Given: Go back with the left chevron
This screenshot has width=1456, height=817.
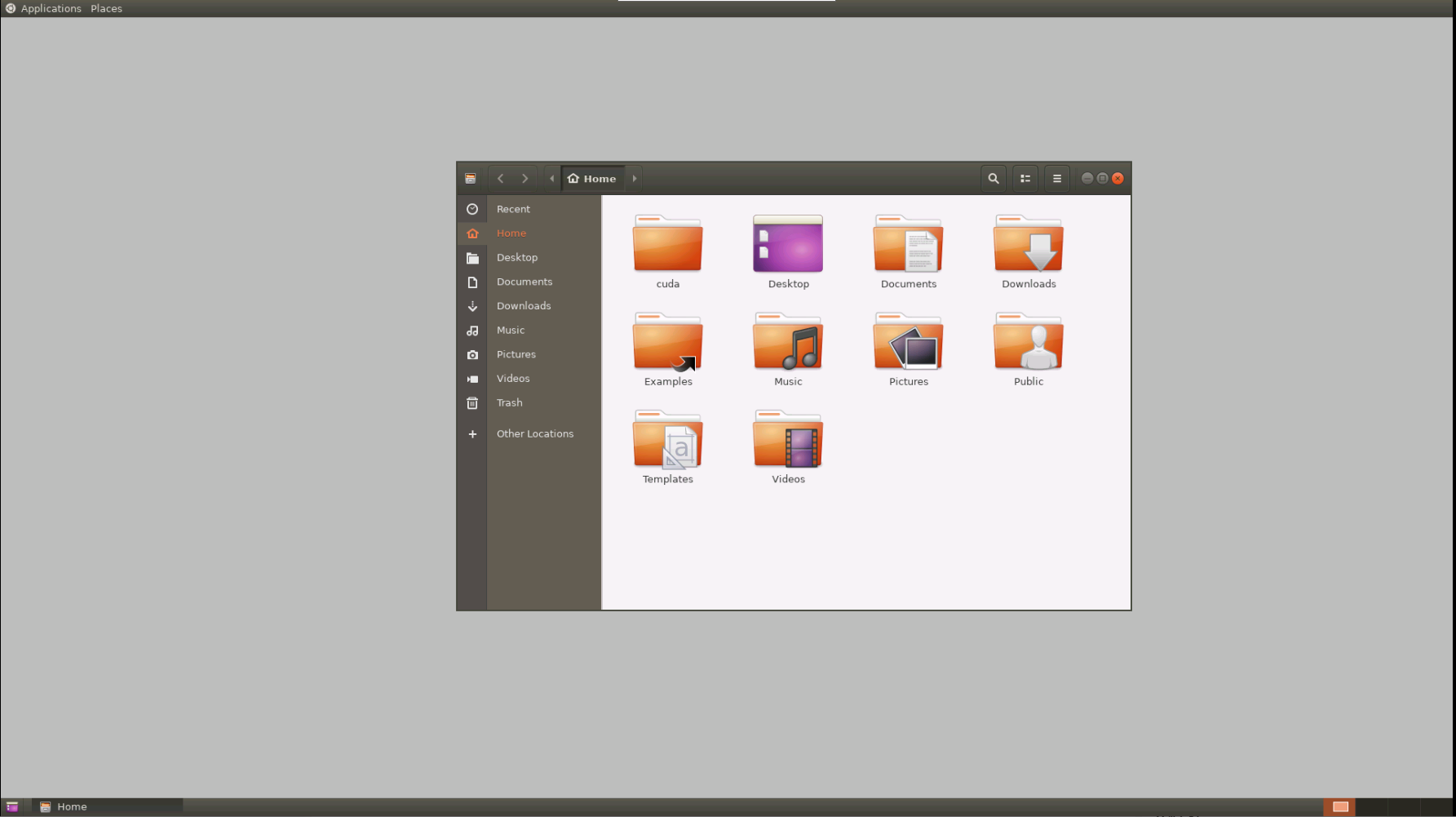Looking at the screenshot, I should pyautogui.click(x=500, y=179).
